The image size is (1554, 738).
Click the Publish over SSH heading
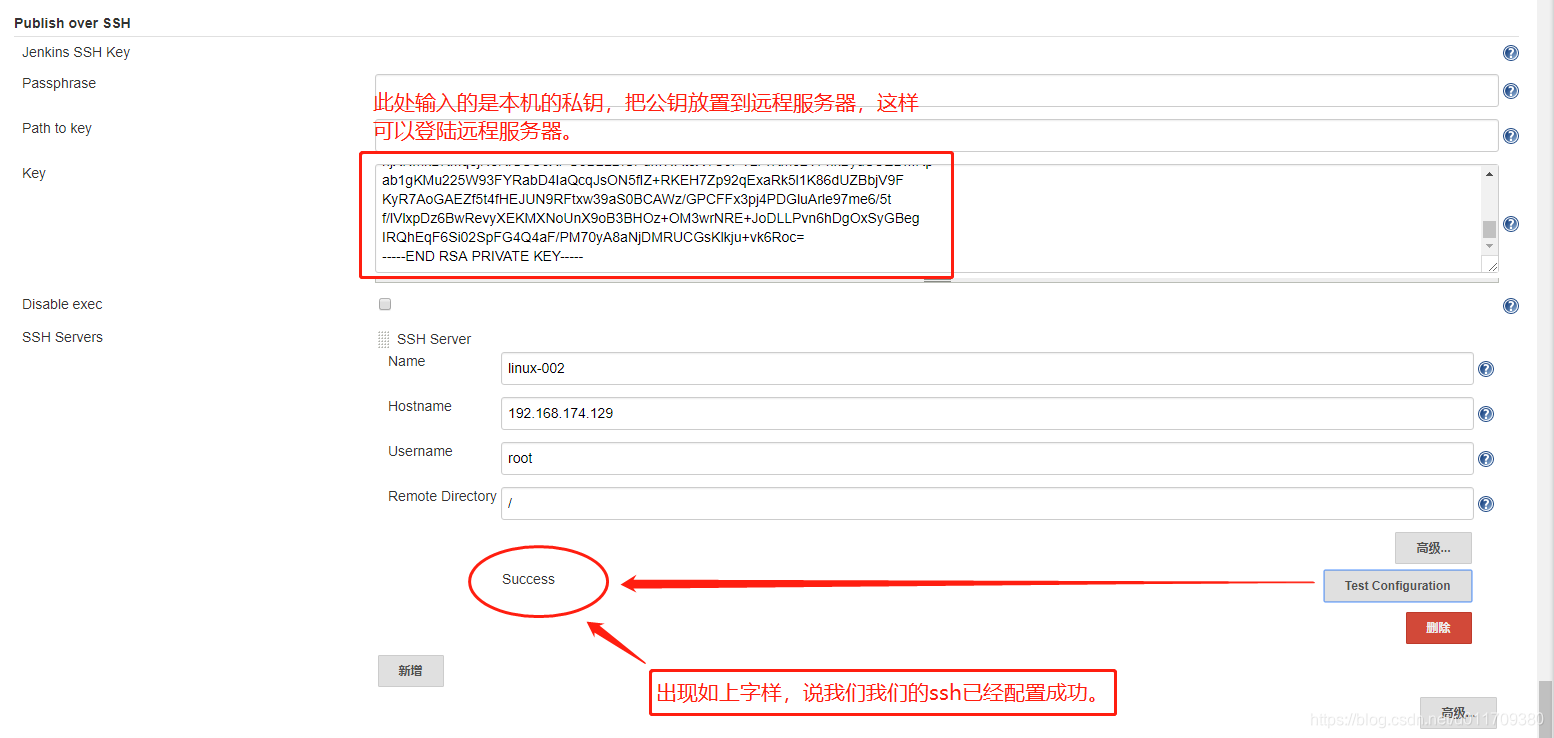click(72, 22)
